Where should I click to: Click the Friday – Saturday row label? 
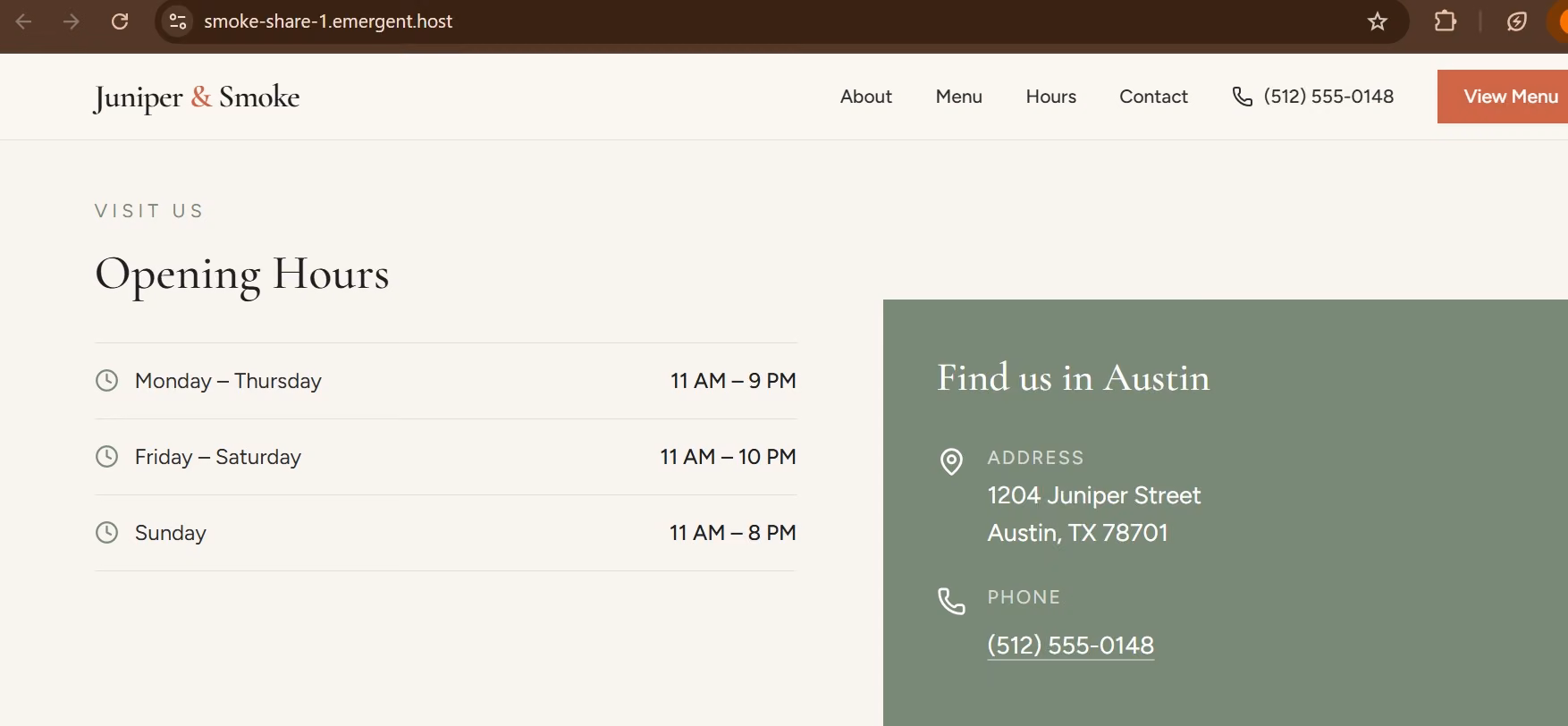218,457
